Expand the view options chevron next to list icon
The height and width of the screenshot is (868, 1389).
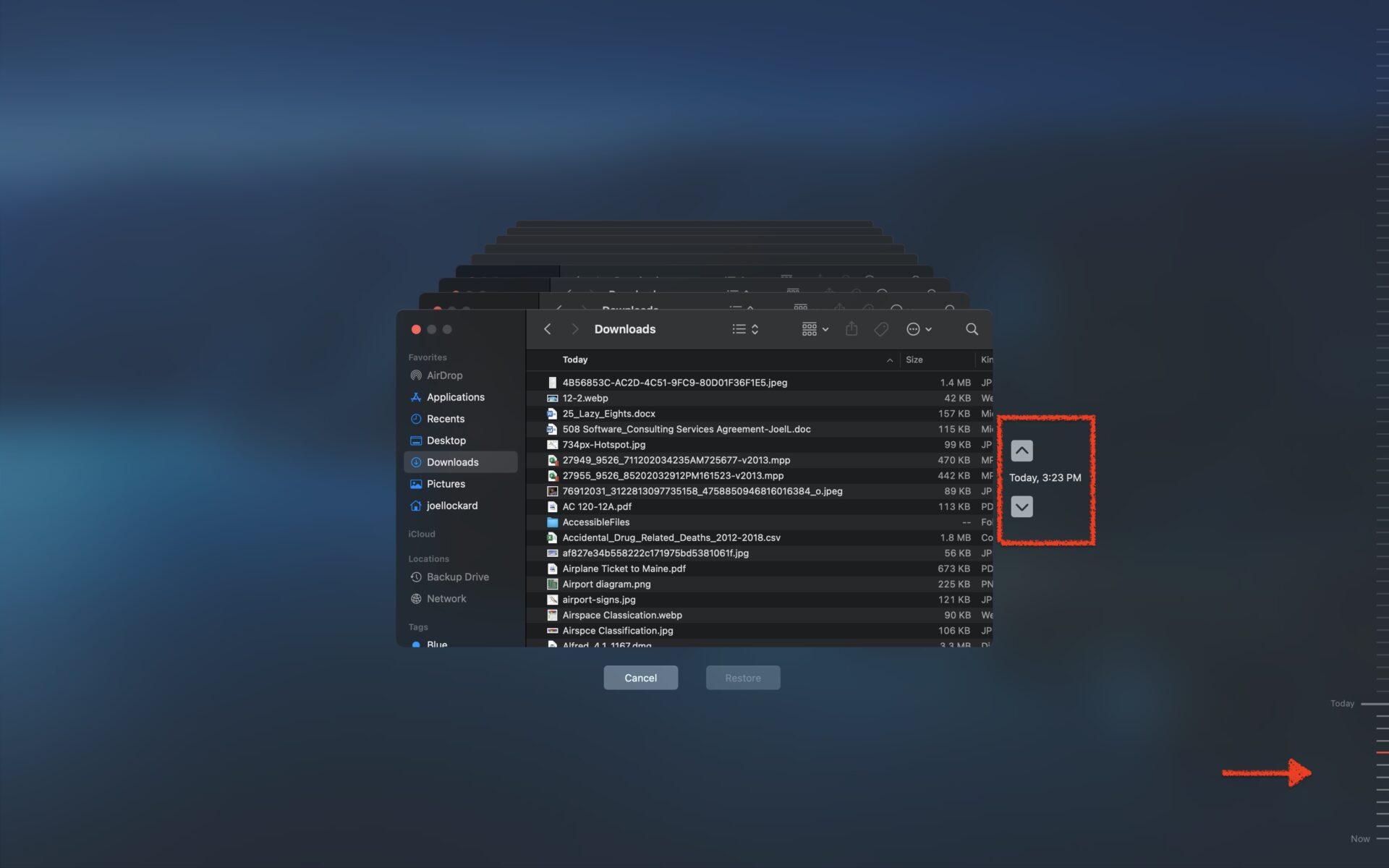click(755, 329)
